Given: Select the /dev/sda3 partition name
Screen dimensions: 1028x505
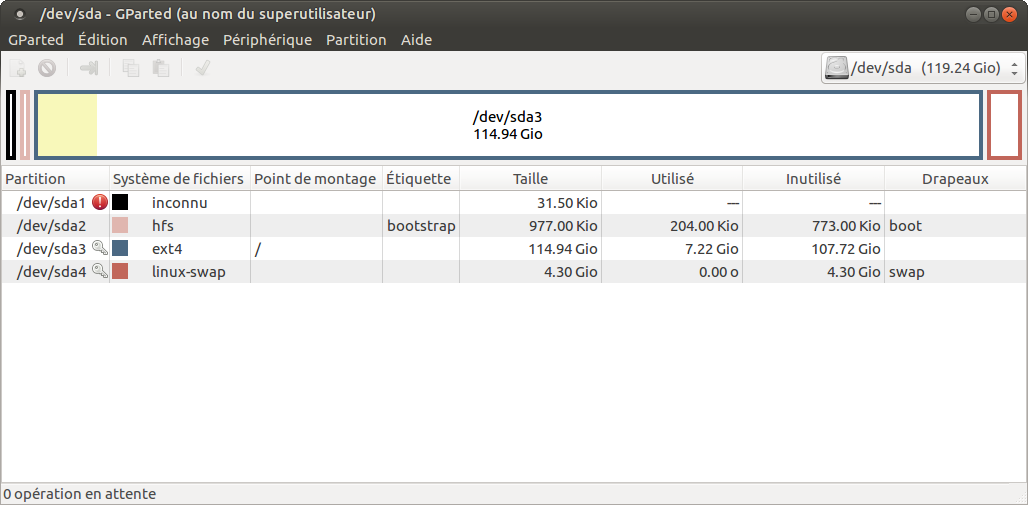Looking at the screenshot, I should point(51,249).
